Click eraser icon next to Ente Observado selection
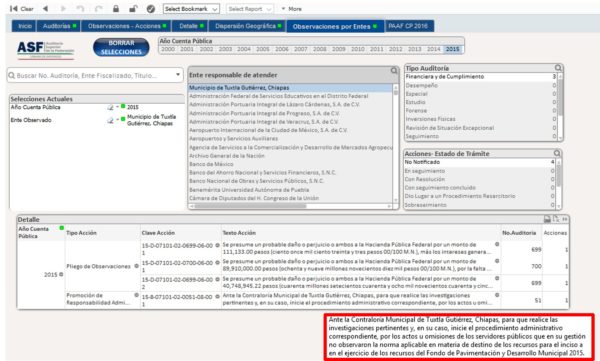The width and height of the screenshot is (600, 361). coord(110,120)
